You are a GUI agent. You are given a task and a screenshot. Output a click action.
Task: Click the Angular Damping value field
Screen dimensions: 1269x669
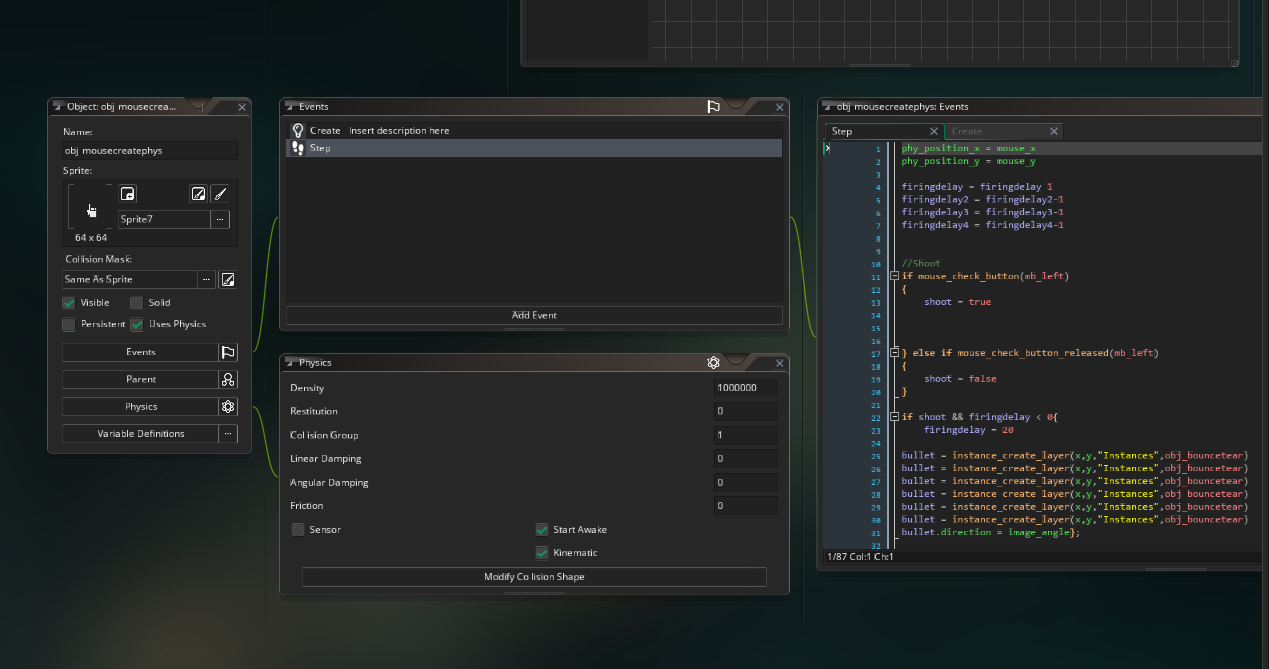[x=745, y=482]
